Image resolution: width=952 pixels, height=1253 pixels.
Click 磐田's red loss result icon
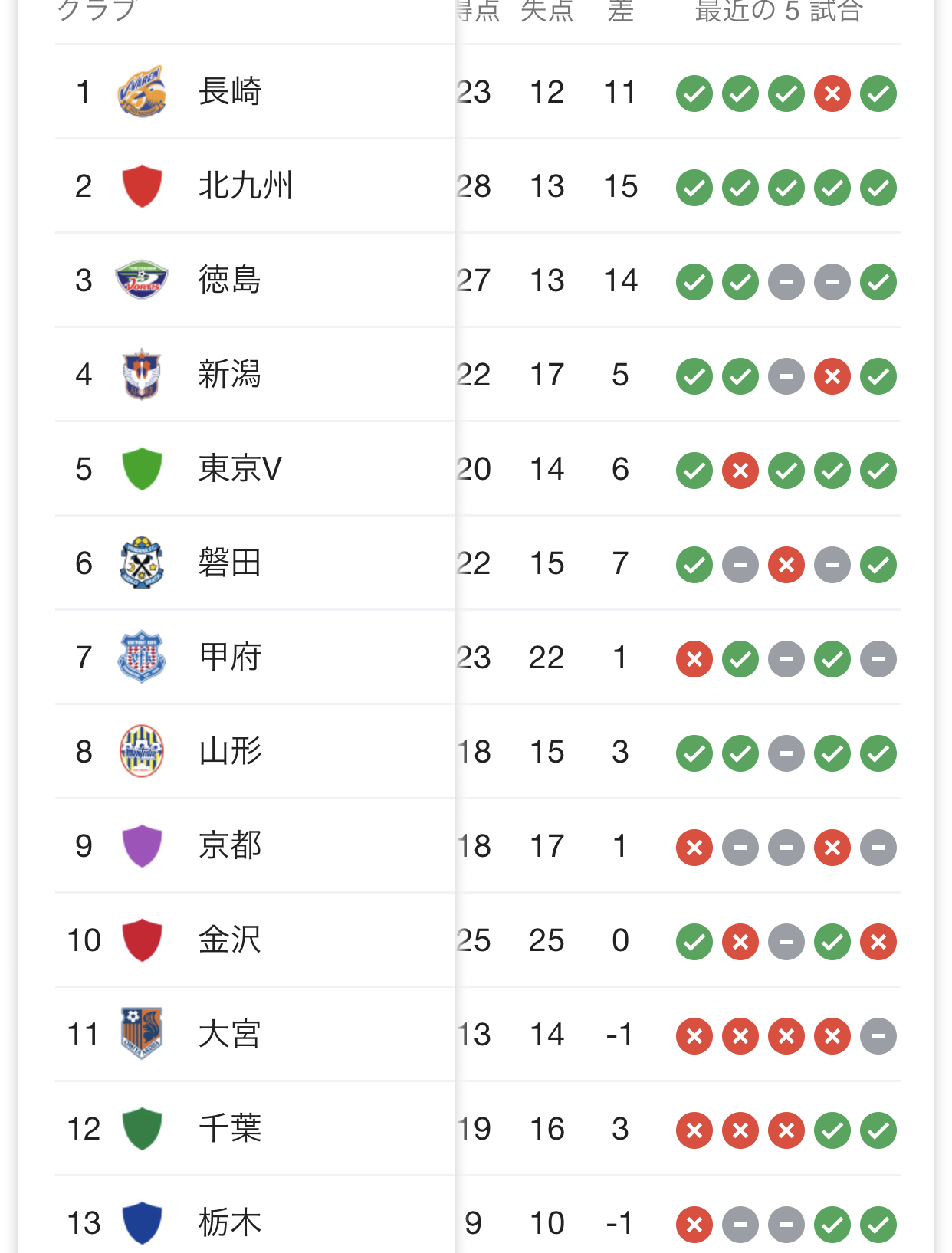[786, 565]
